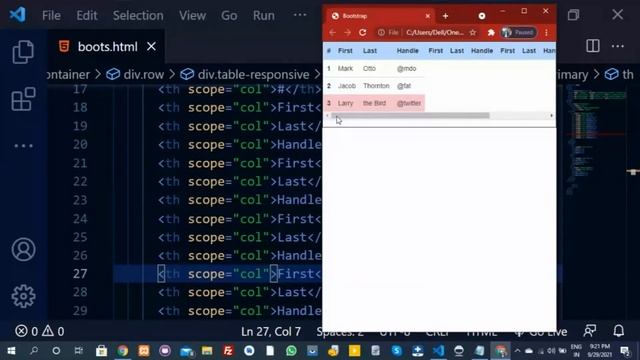Open the notifications bell in status bar
This screenshot has width=640, height=360.
[x=619, y=331]
